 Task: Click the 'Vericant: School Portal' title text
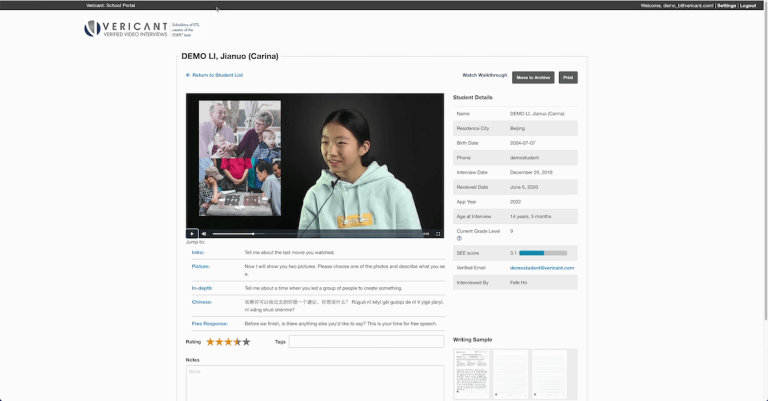(x=110, y=5)
